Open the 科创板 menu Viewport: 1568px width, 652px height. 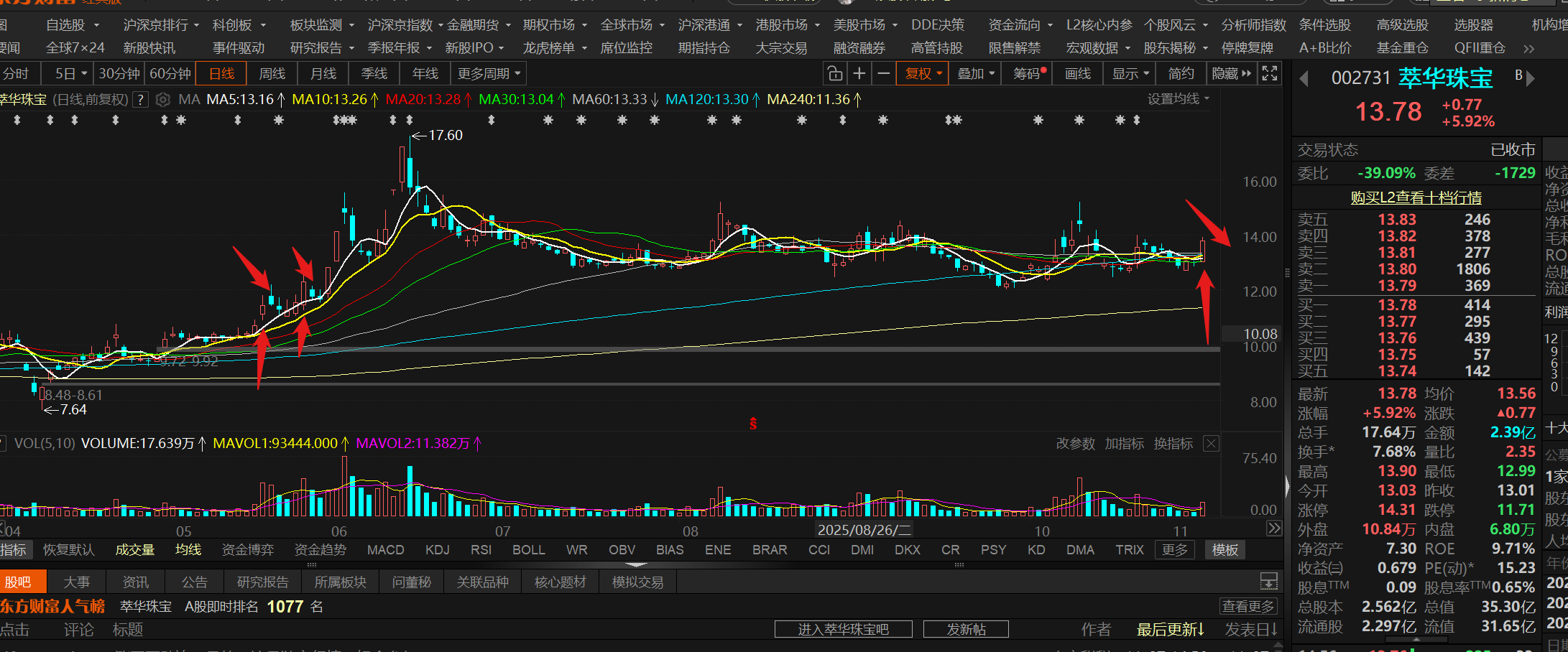click(239, 25)
